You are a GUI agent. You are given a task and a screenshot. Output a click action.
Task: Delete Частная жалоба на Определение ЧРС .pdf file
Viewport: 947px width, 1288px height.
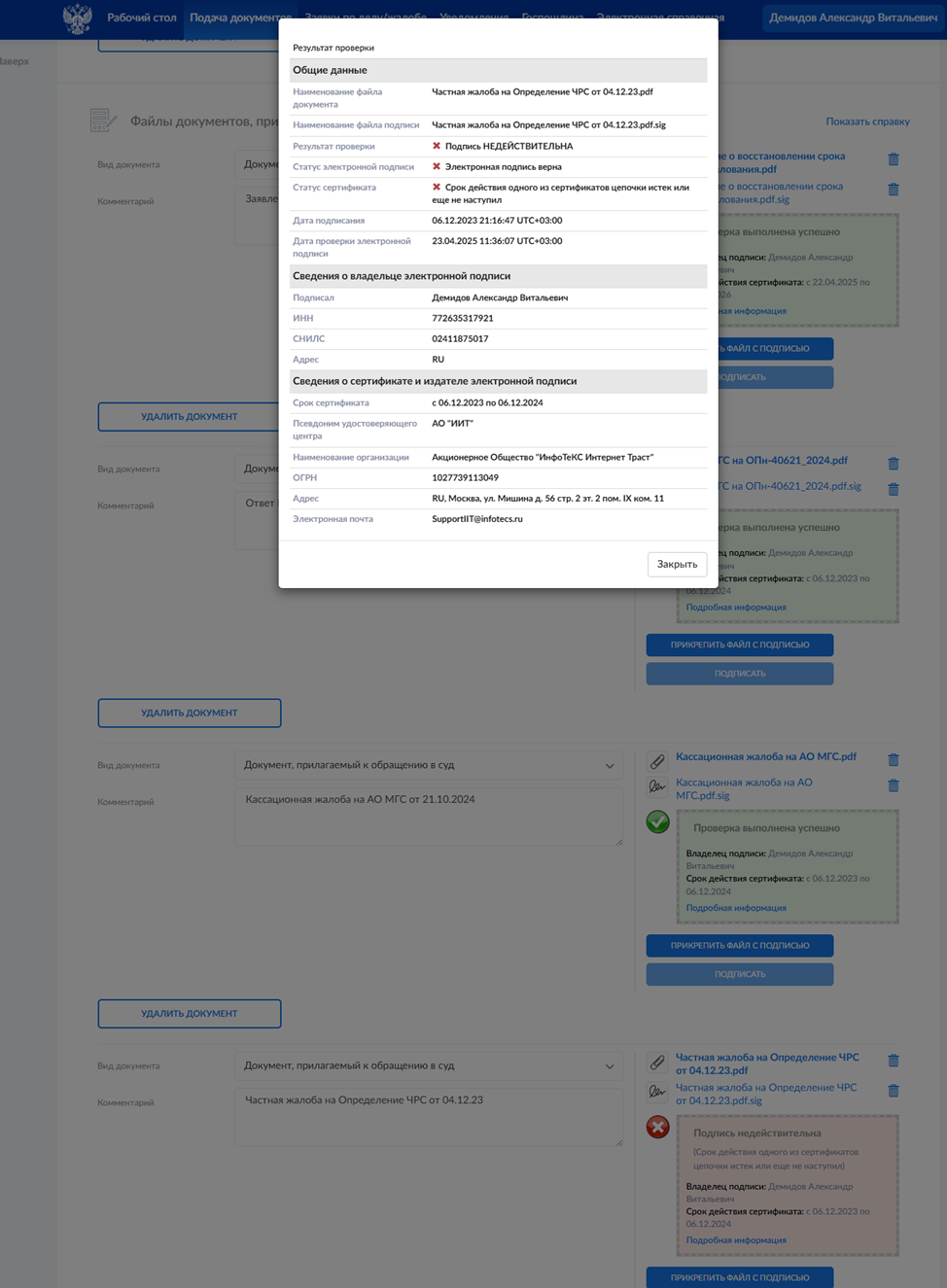pos(893,1061)
